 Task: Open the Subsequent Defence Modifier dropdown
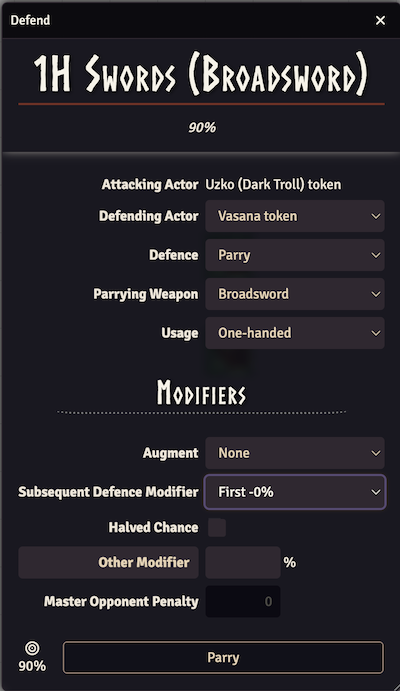pyautogui.click(x=295, y=492)
